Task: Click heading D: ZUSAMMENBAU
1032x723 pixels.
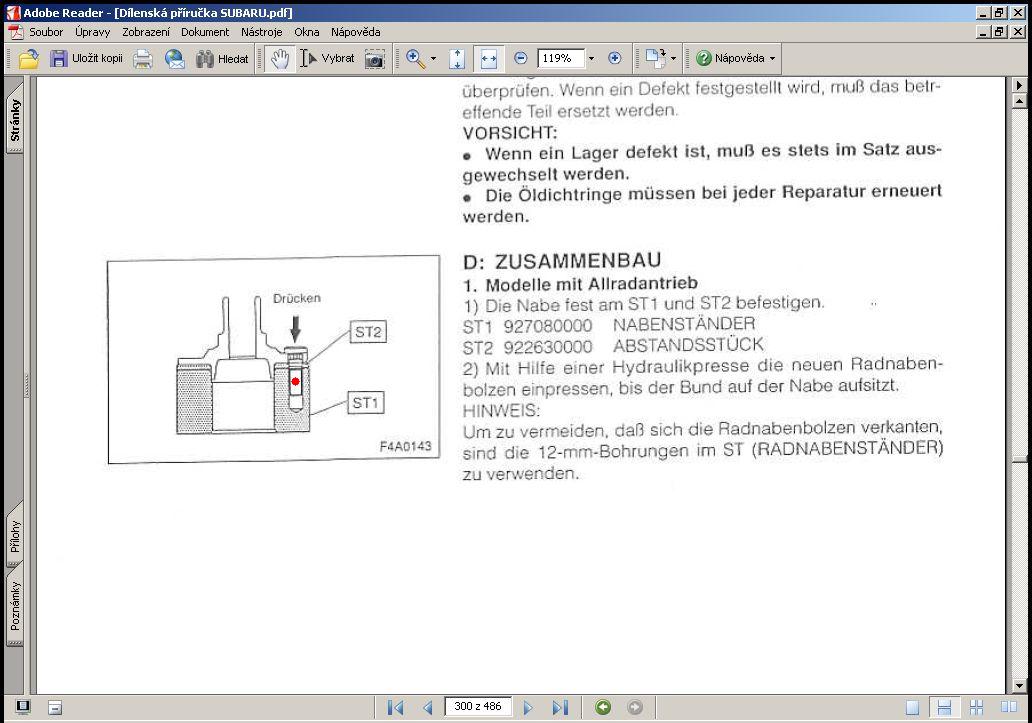Action: pos(562,261)
